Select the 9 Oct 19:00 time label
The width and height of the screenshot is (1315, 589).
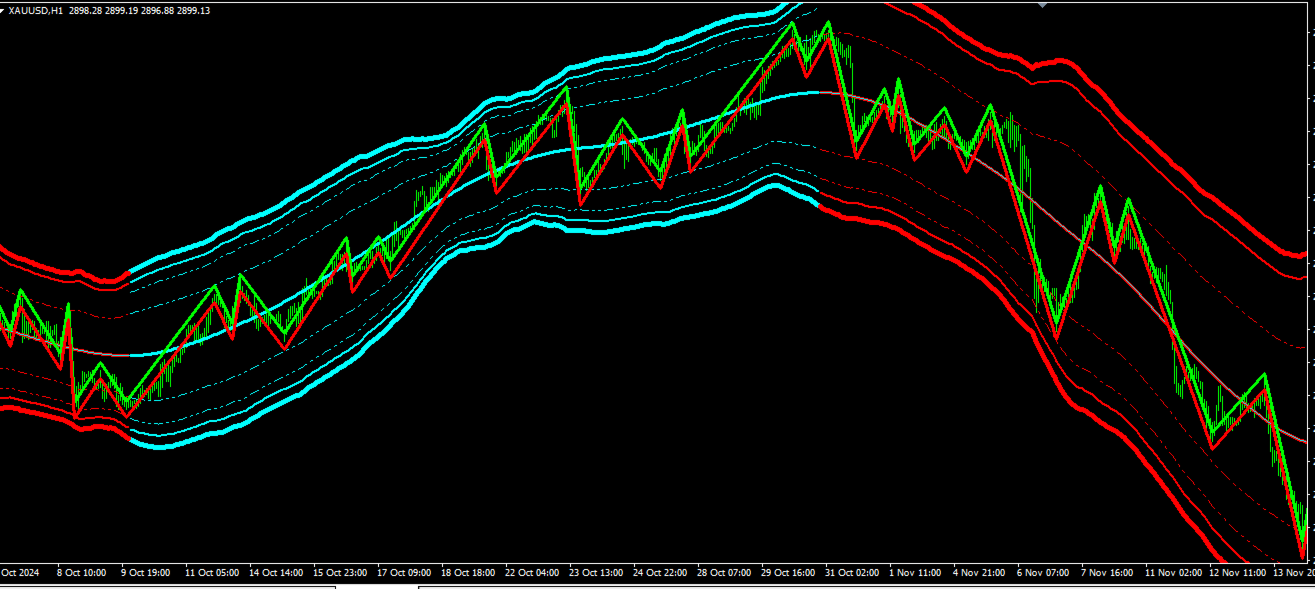(146, 573)
